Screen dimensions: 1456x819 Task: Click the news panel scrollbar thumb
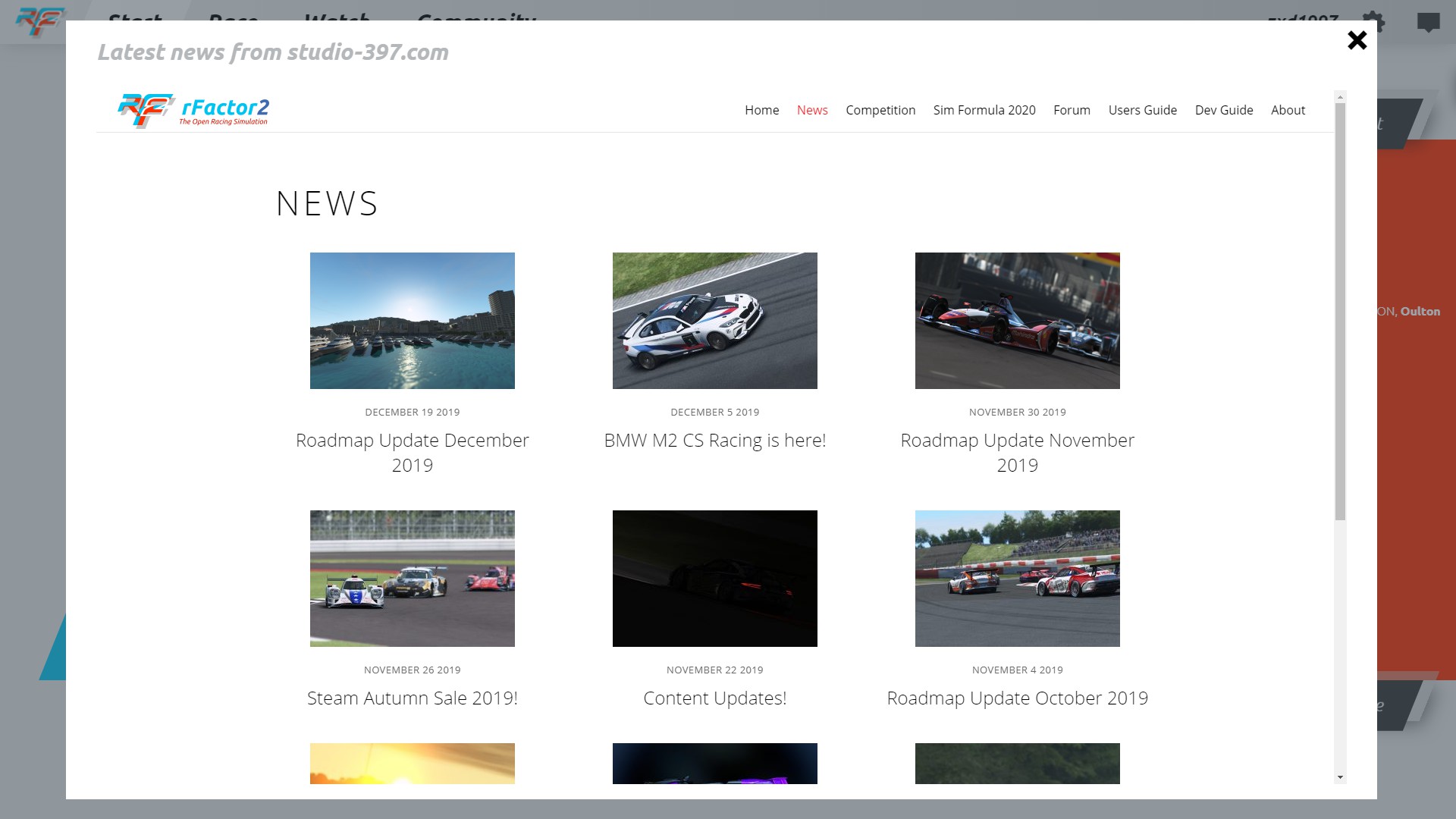pyautogui.click(x=1340, y=312)
